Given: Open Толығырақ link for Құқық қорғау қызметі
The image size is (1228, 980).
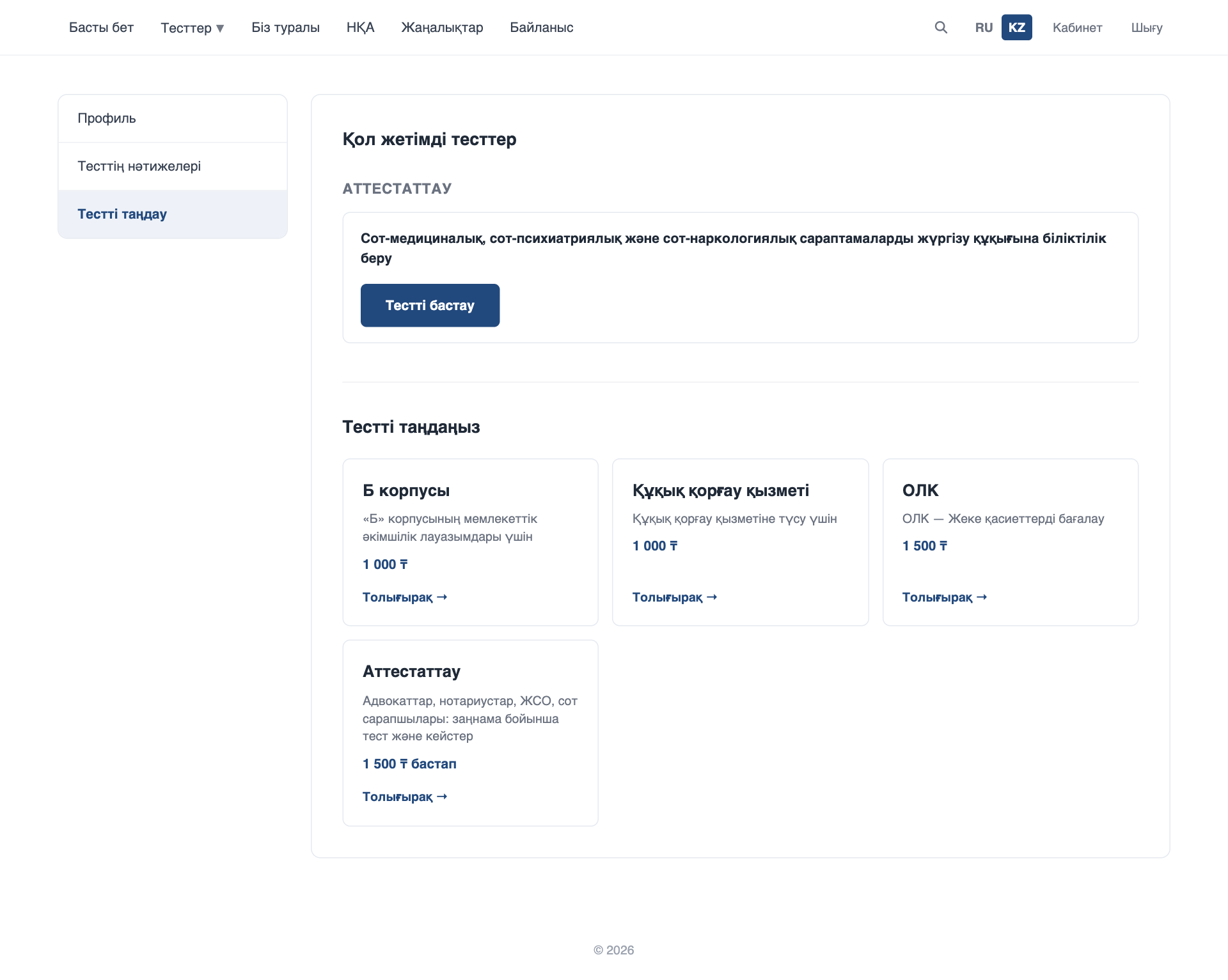Looking at the screenshot, I should click(x=675, y=597).
